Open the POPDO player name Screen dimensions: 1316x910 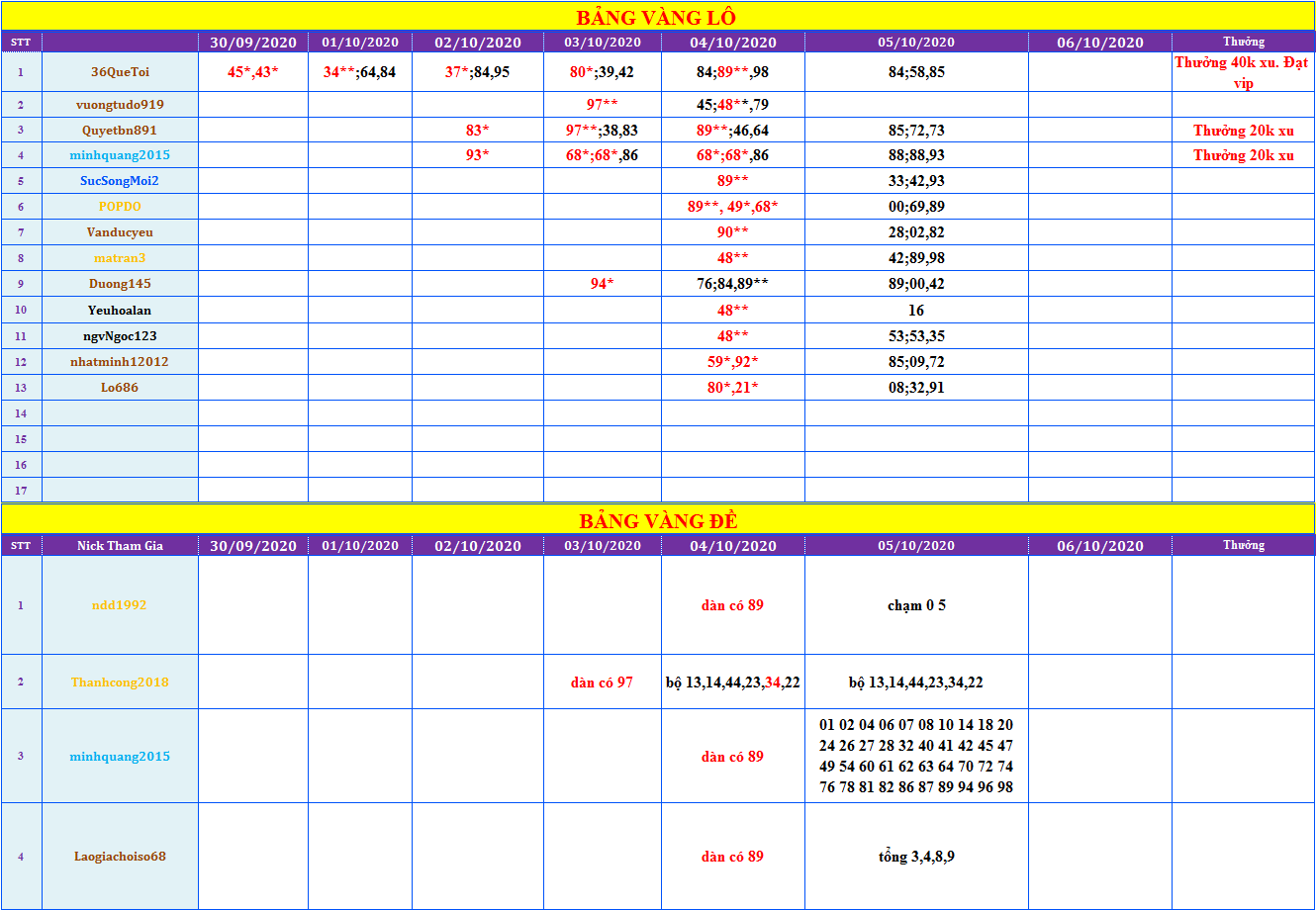[120, 207]
